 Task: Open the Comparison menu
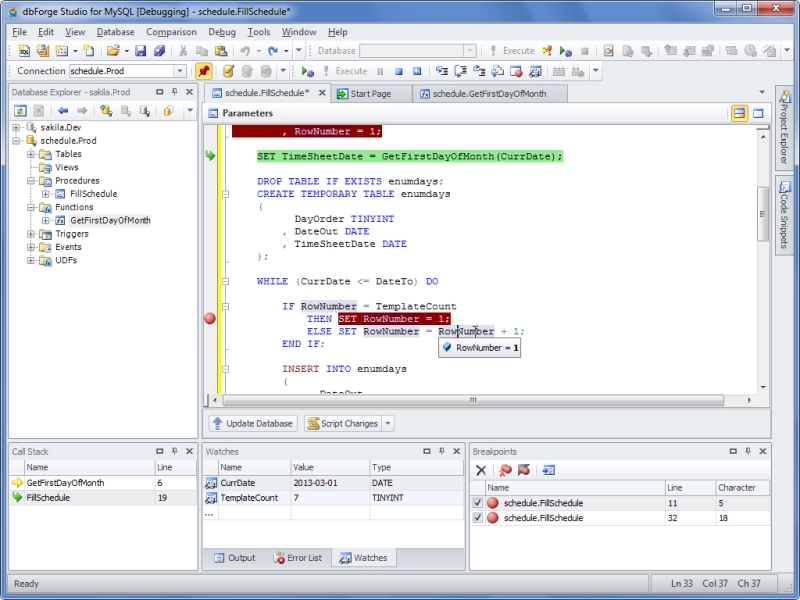(171, 32)
